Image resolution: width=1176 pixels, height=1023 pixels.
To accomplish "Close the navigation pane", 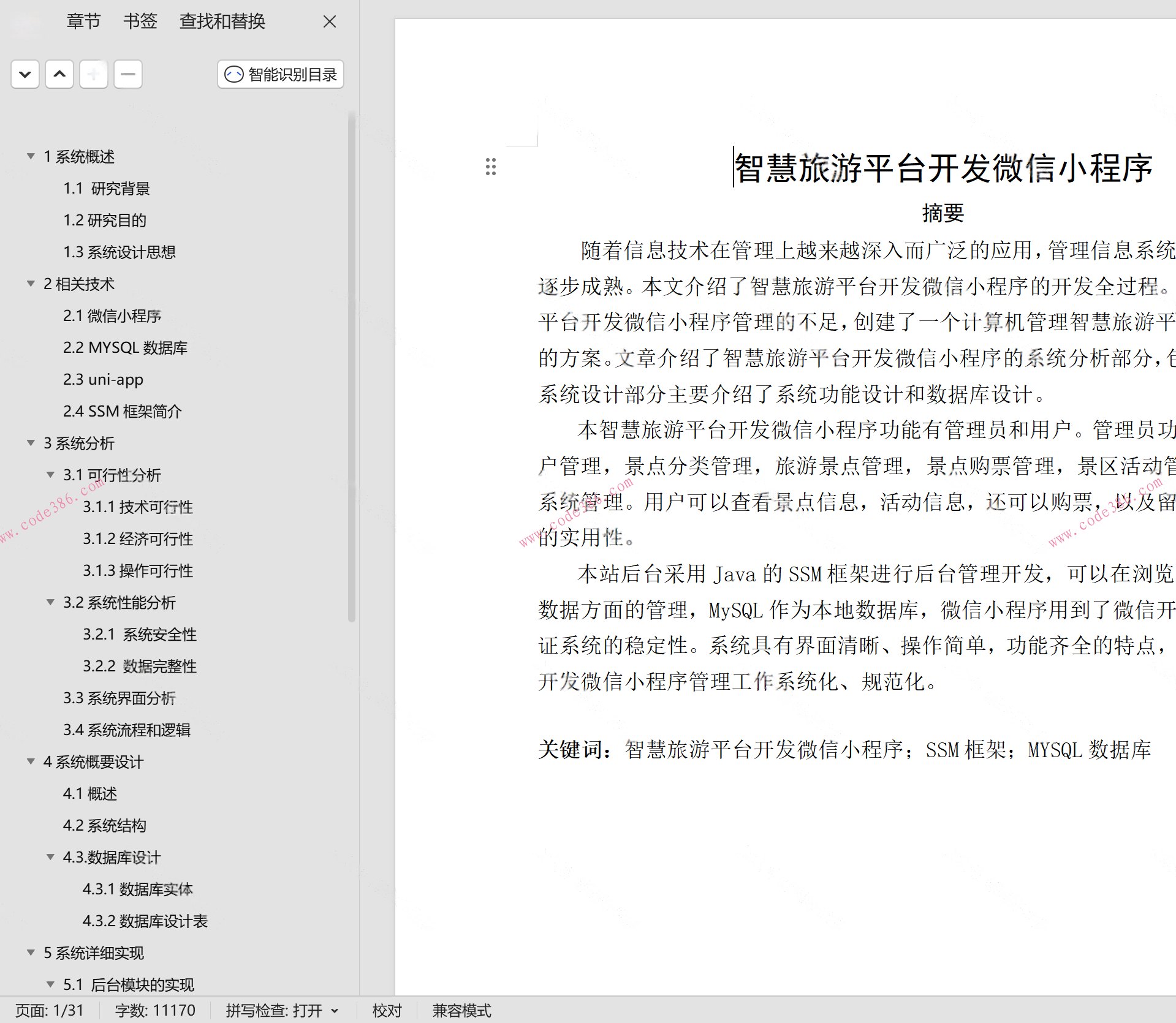I will 330,22.
